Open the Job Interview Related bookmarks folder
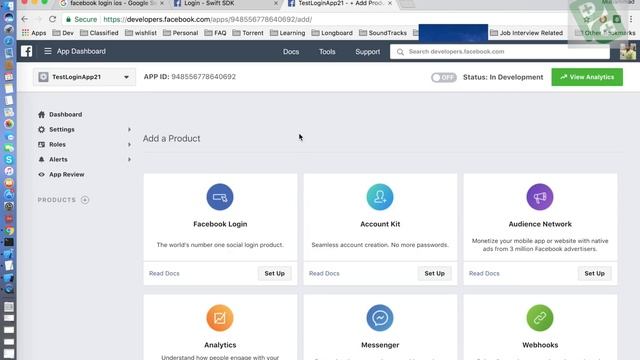 pyautogui.click(x=527, y=33)
